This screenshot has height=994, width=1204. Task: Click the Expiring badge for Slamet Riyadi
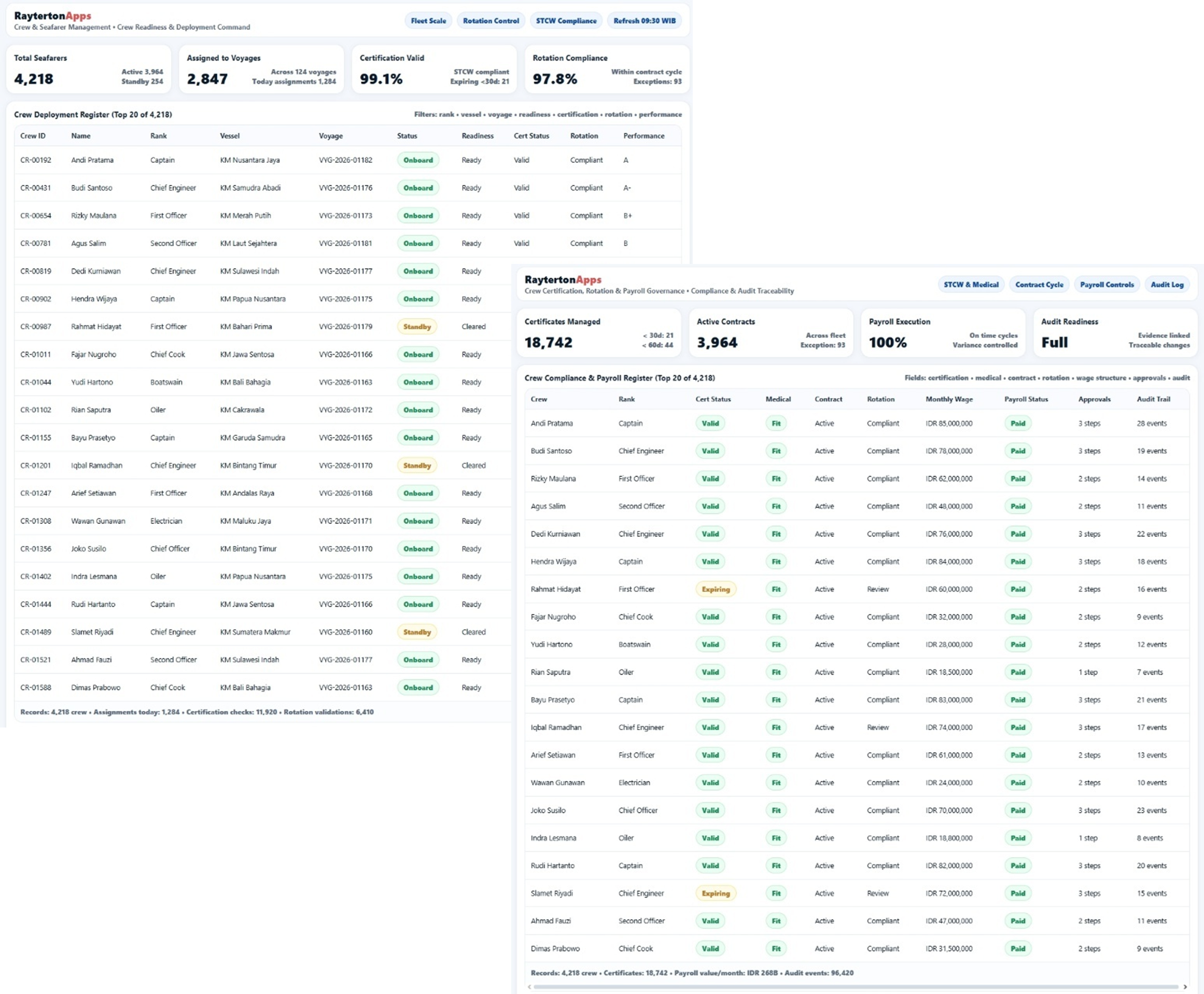pyautogui.click(x=715, y=893)
